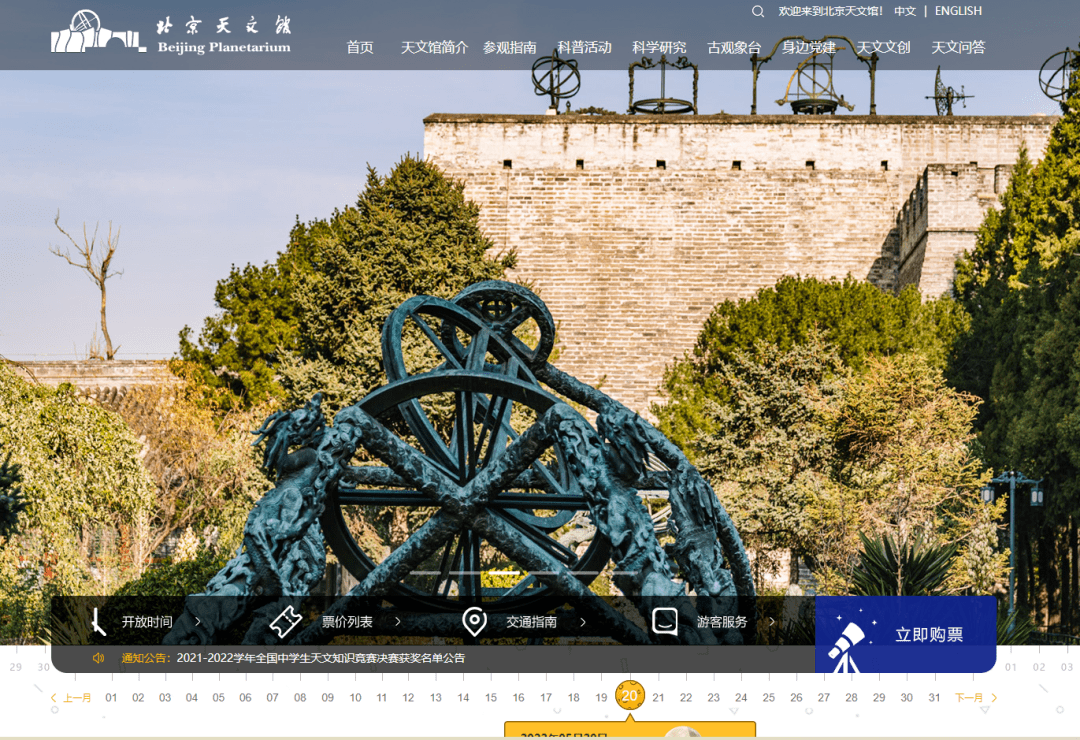Pick date 06 on the calendar strip
The height and width of the screenshot is (740, 1080).
[x=245, y=697]
